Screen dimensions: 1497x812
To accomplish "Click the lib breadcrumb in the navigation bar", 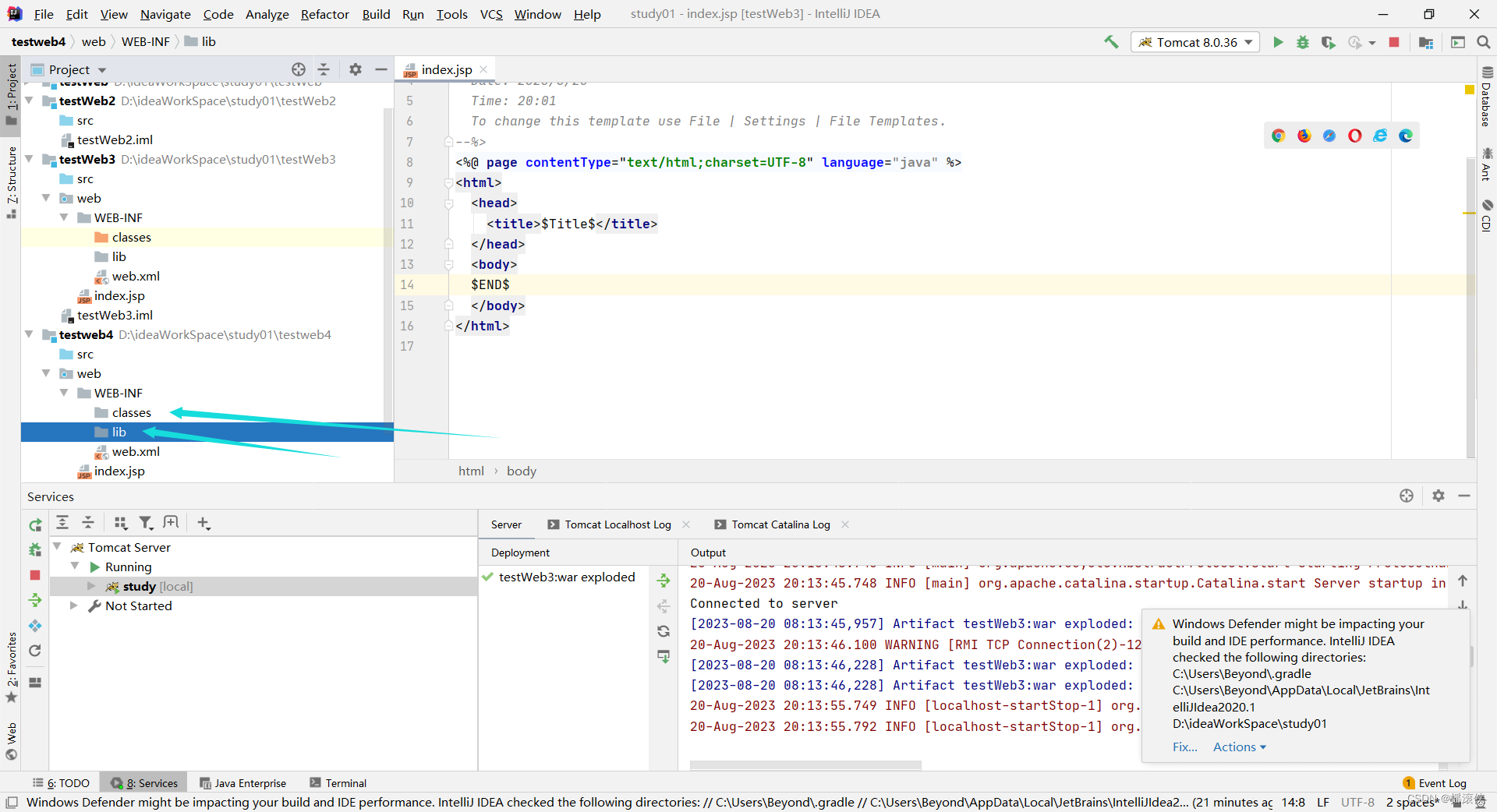I will point(200,41).
